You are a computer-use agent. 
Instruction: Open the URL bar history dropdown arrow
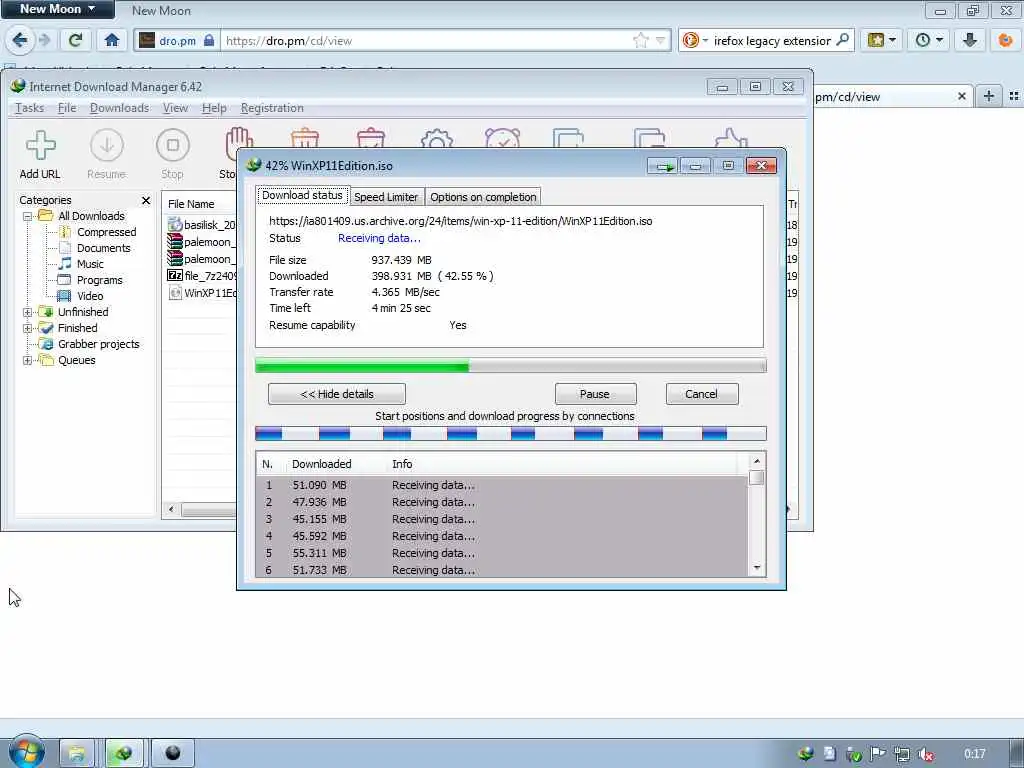(660, 40)
